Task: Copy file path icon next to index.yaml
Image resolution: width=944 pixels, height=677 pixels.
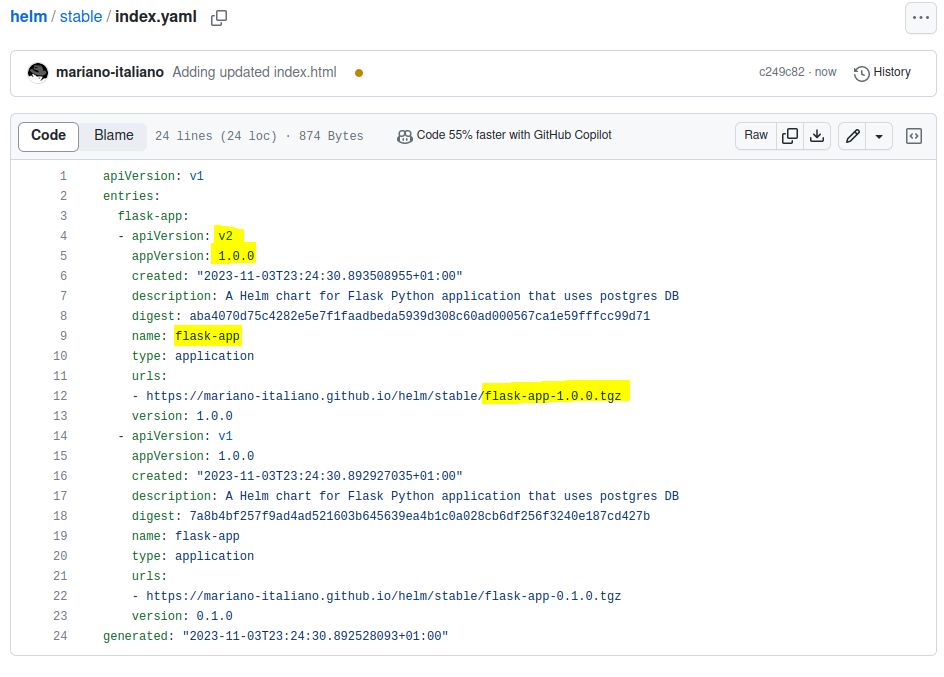Action: (219, 17)
